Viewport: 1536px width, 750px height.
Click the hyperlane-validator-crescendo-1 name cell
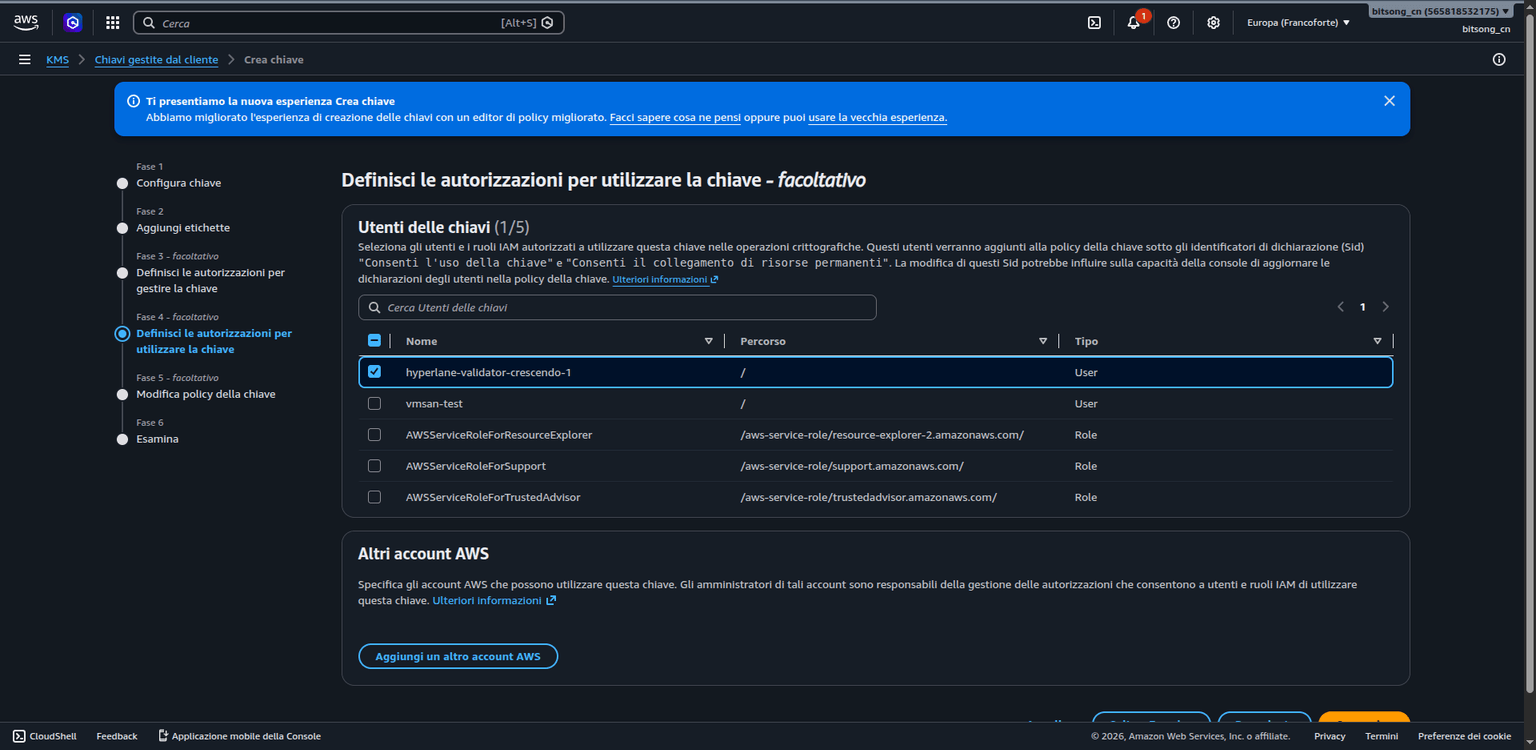[488, 372]
